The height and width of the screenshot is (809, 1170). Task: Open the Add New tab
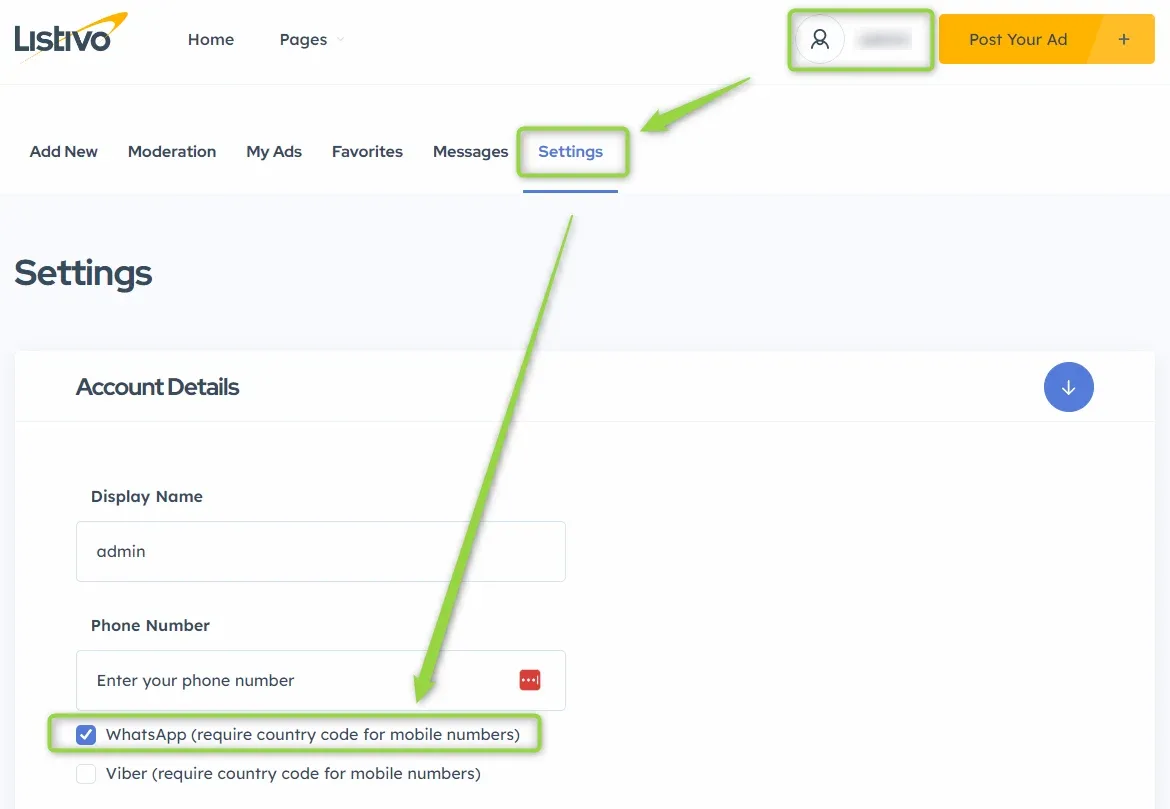tap(63, 152)
